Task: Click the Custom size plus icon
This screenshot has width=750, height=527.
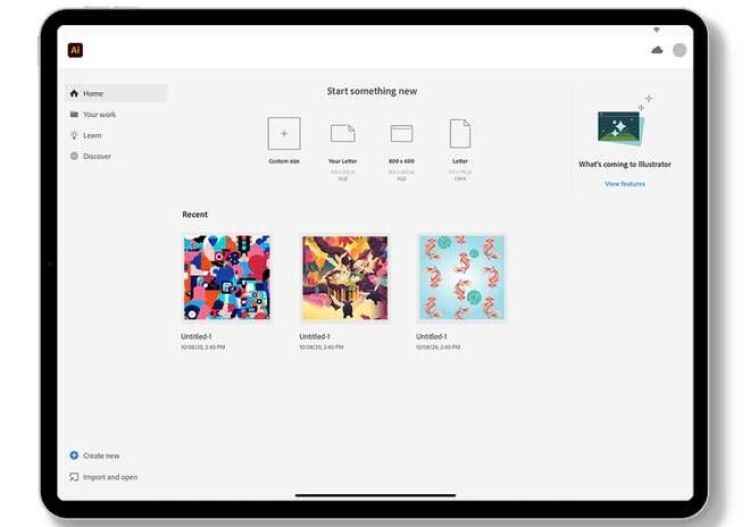Action: tap(284, 133)
